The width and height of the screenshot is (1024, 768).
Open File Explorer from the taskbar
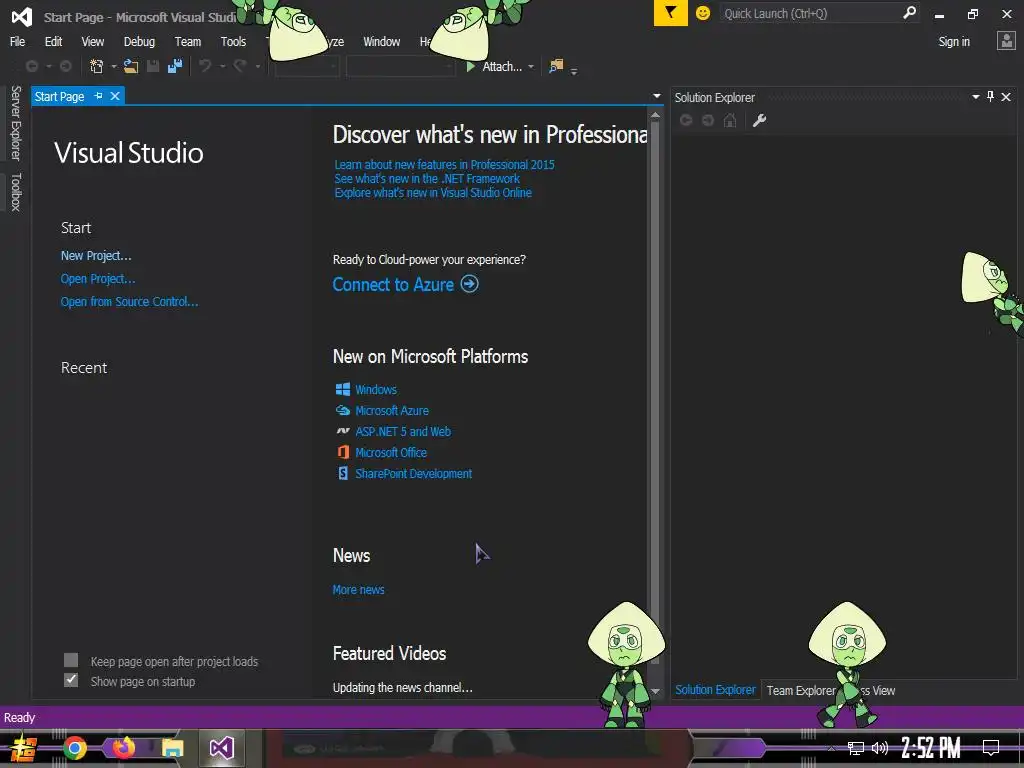click(172, 748)
